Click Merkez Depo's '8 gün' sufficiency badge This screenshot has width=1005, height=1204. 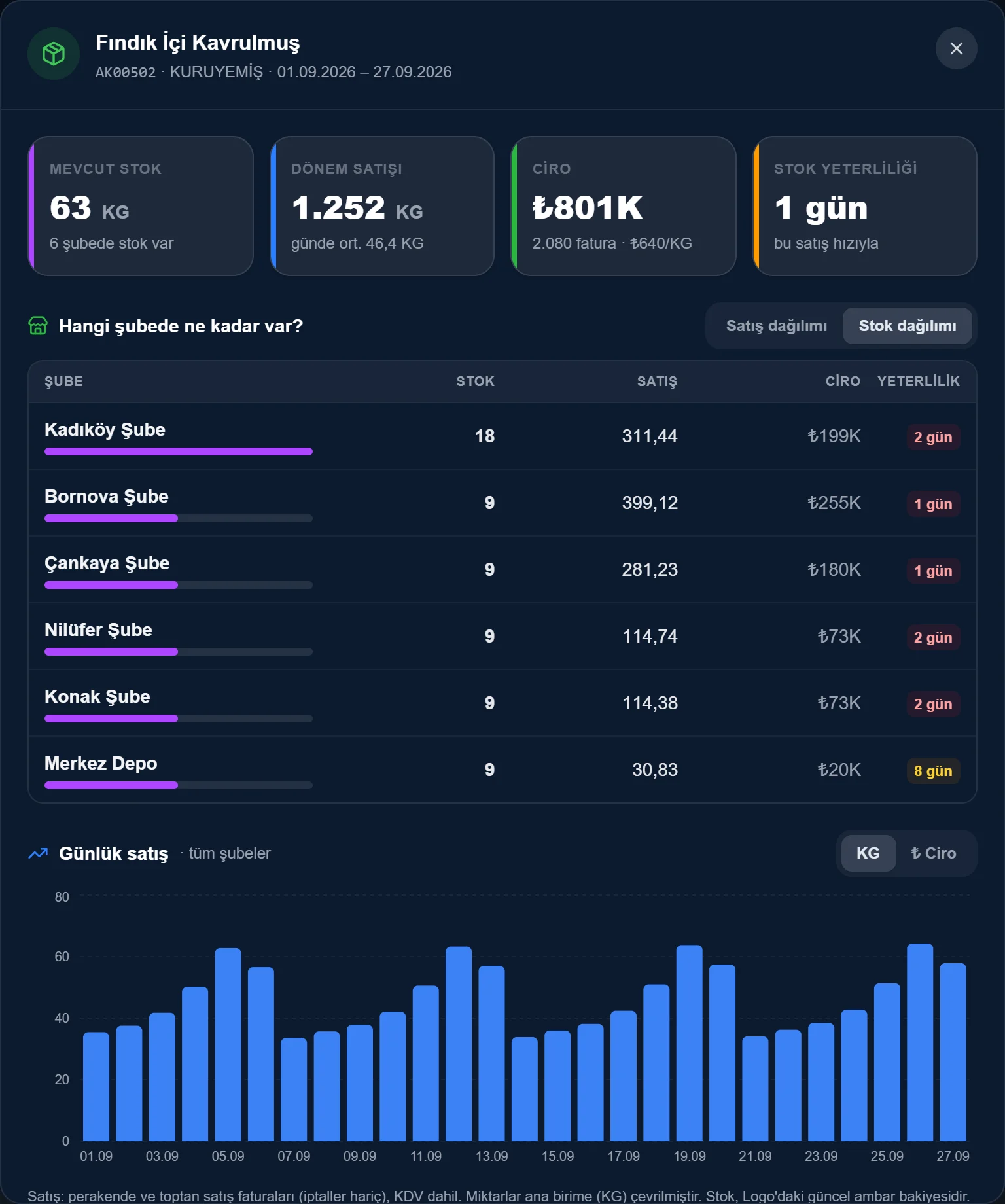tap(933, 771)
